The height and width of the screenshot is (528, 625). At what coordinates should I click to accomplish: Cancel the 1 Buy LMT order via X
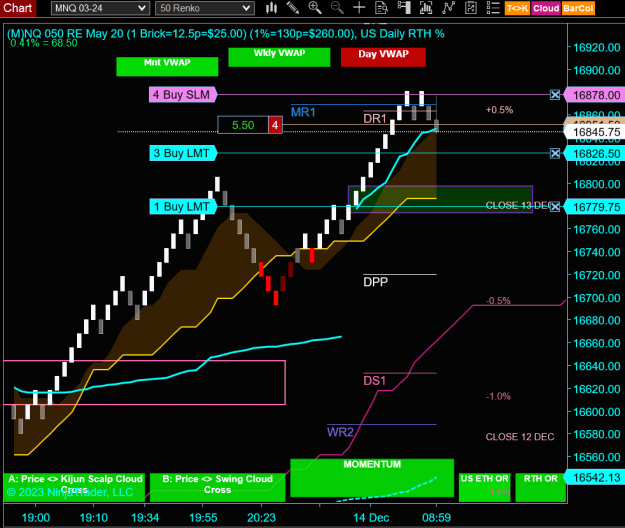click(555, 206)
